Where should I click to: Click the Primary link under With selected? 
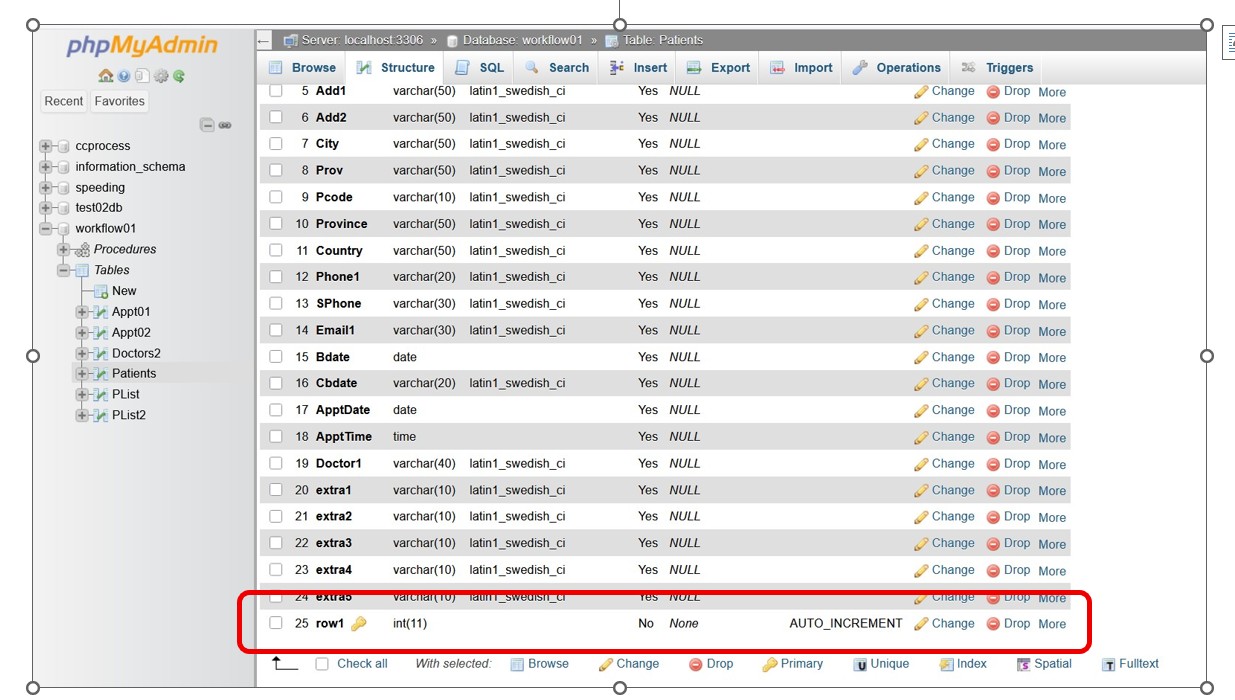pos(793,664)
